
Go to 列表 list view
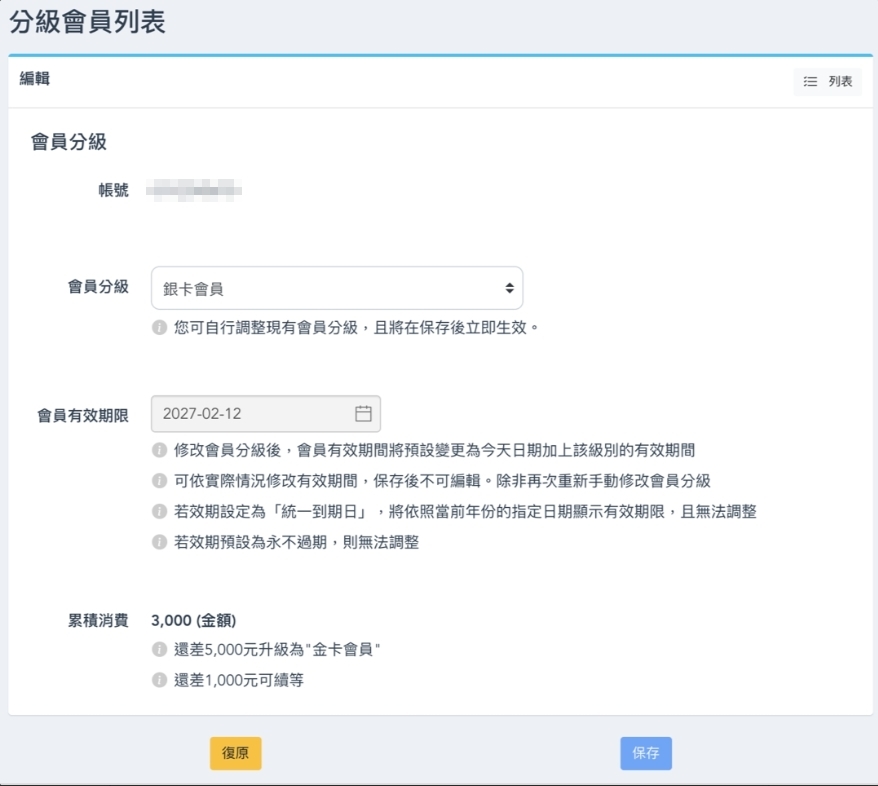[828, 82]
